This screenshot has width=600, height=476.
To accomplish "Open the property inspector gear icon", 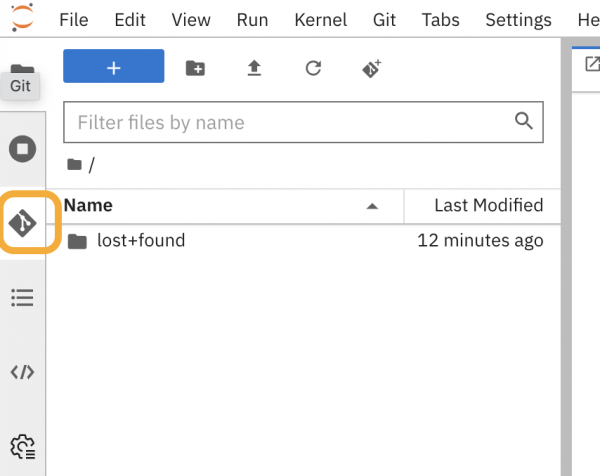I will pyautogui.click(x=23, y=447).
